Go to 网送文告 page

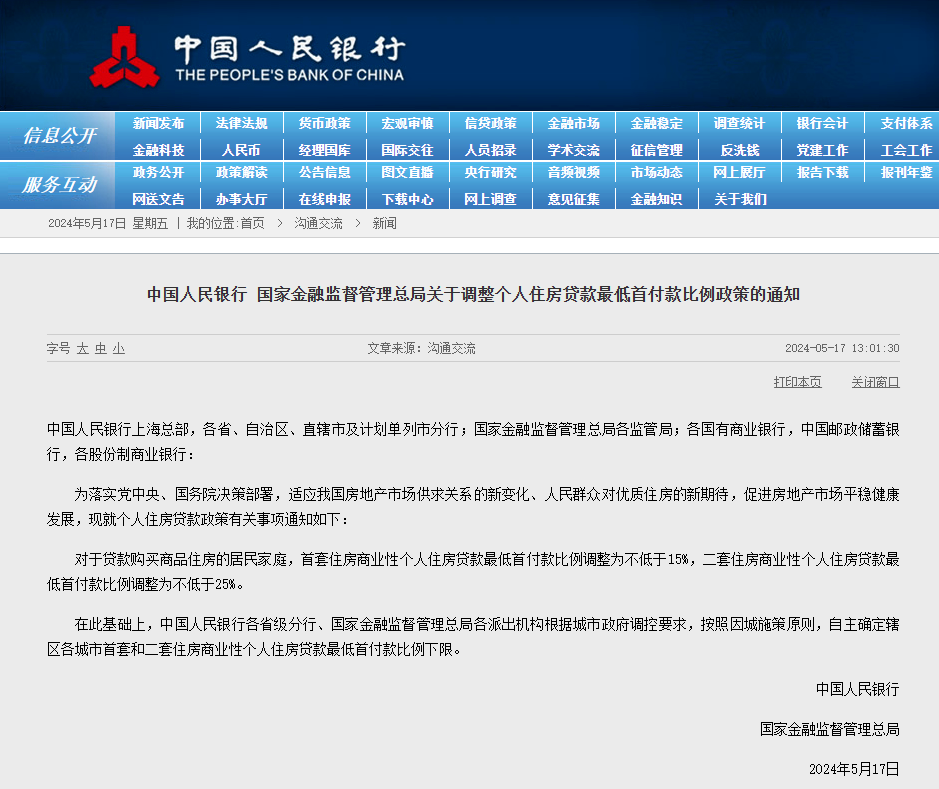[x=158, y=199]
